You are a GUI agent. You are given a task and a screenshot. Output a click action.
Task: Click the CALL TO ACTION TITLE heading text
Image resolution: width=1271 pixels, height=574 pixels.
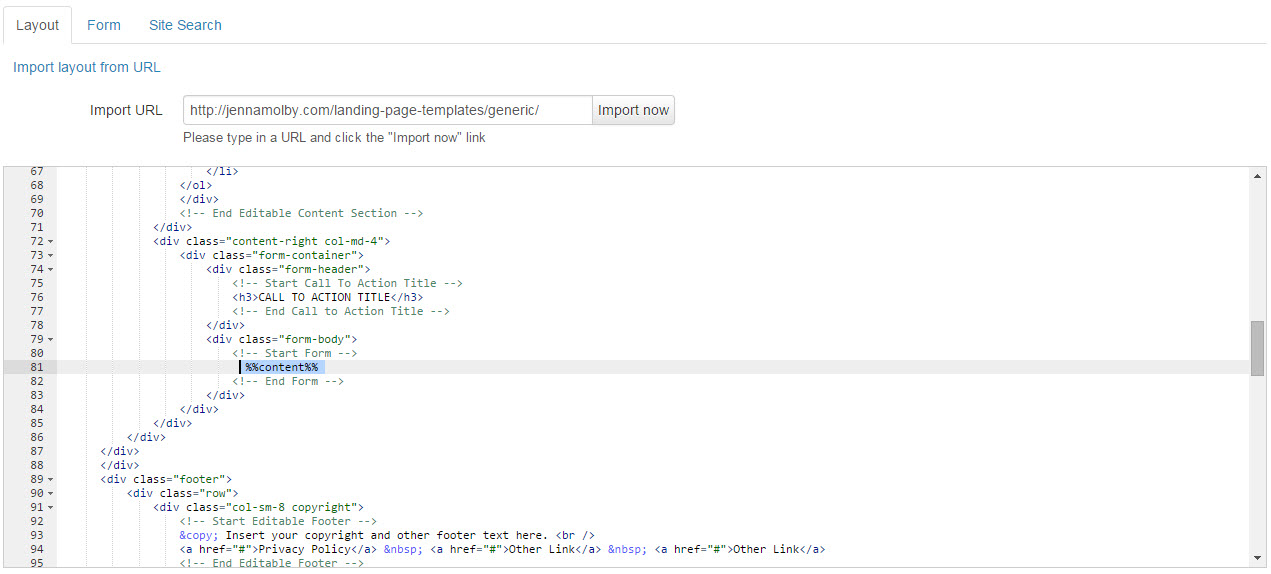click(x=323, y=297)
